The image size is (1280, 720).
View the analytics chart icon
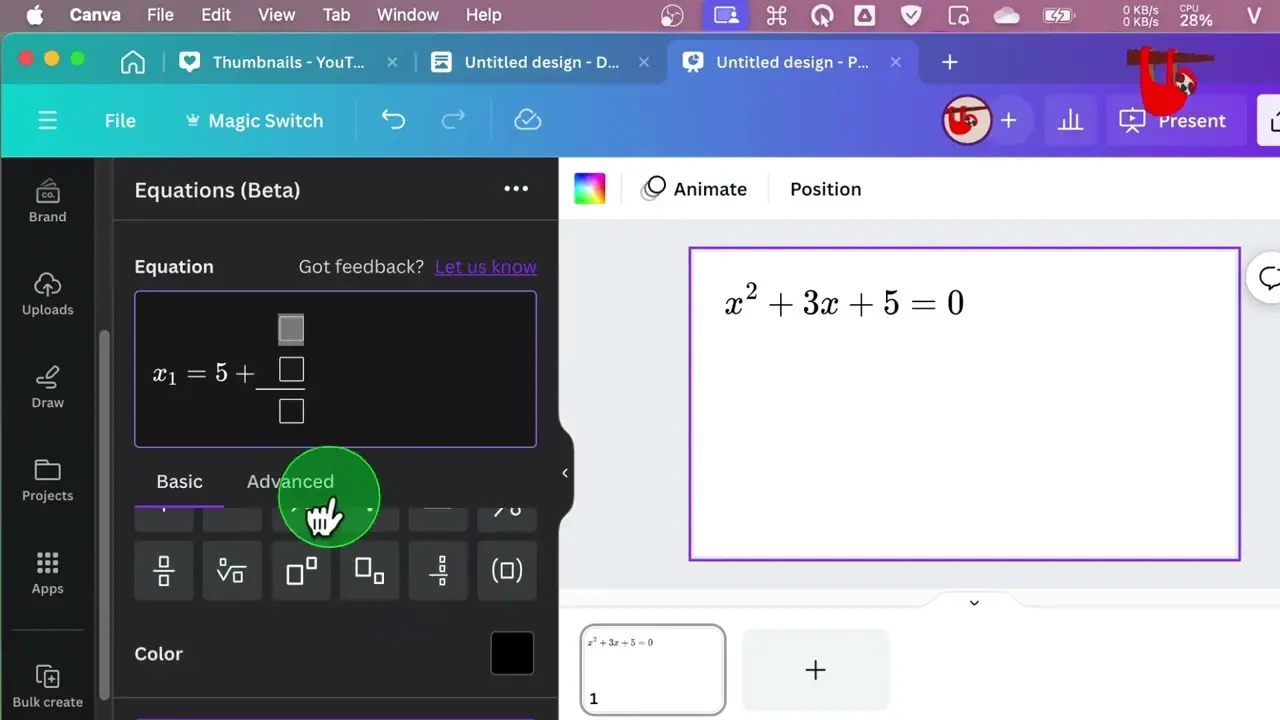[1070, 121]
